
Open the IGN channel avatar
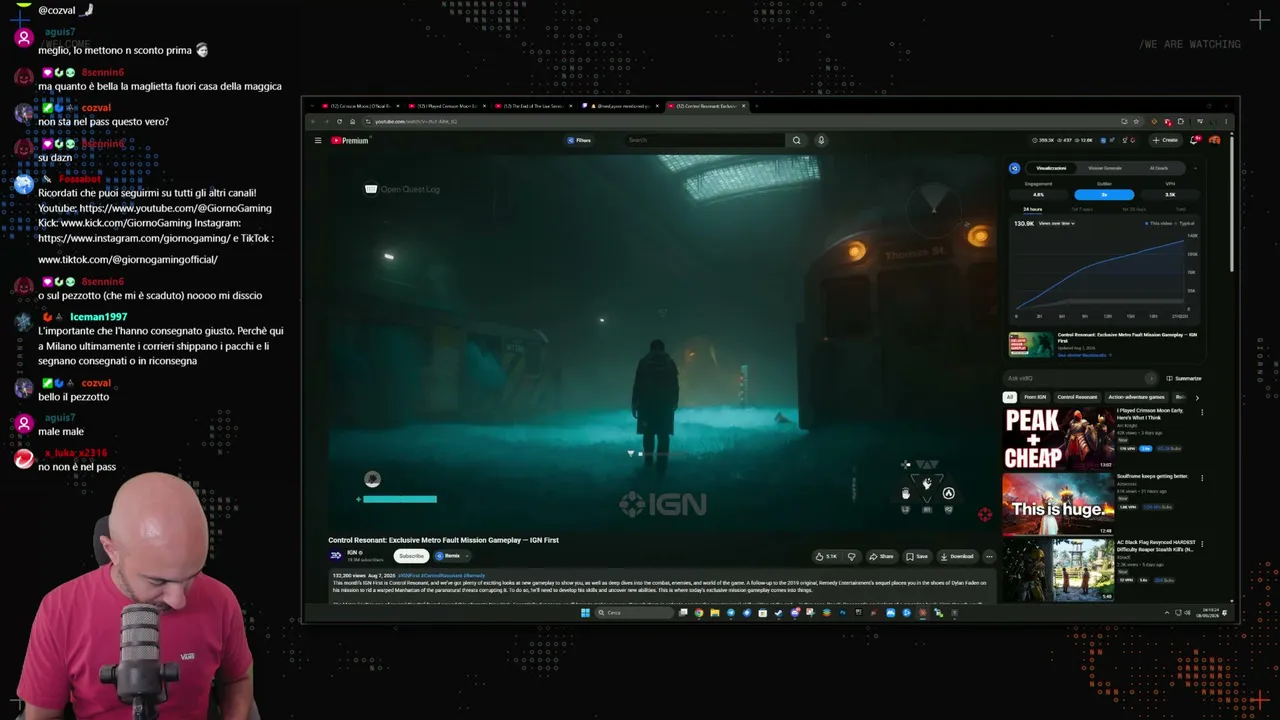click(336, 555)
